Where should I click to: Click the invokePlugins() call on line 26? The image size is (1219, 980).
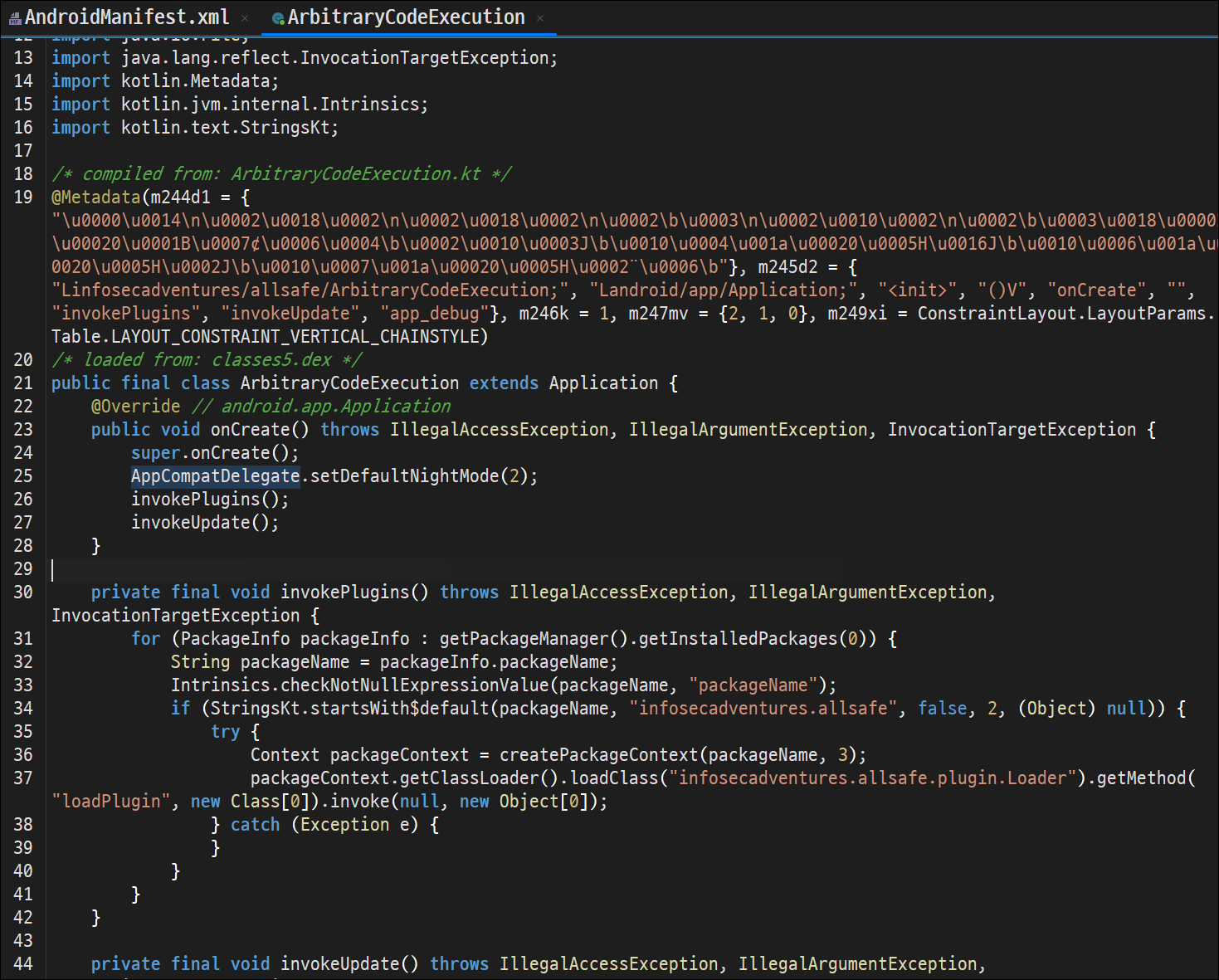pyautogui.click(x=210, y=500)
